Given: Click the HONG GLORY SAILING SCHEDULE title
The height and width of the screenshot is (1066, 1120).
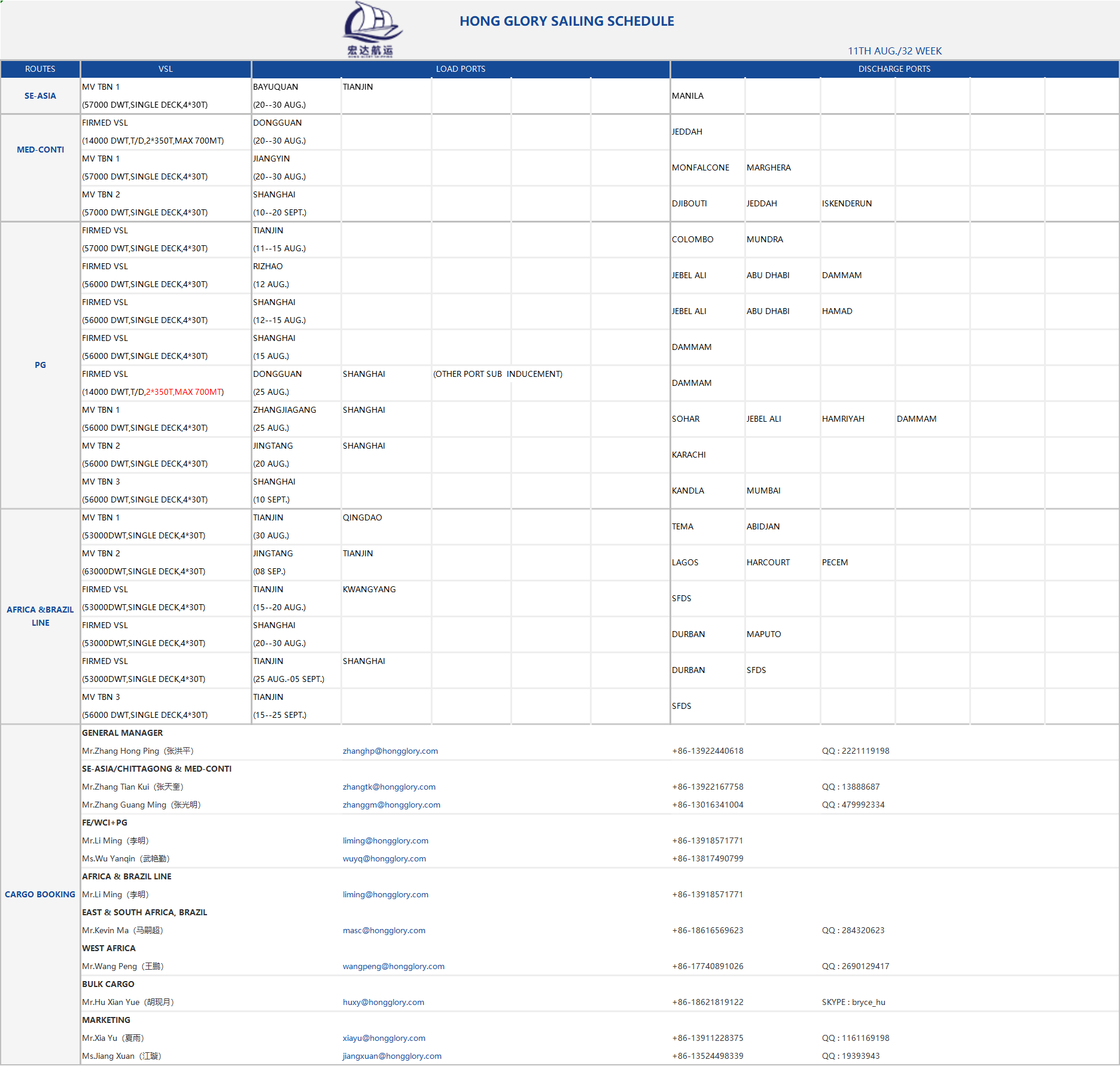Looking at the screenshot, I should pos(567,21).
